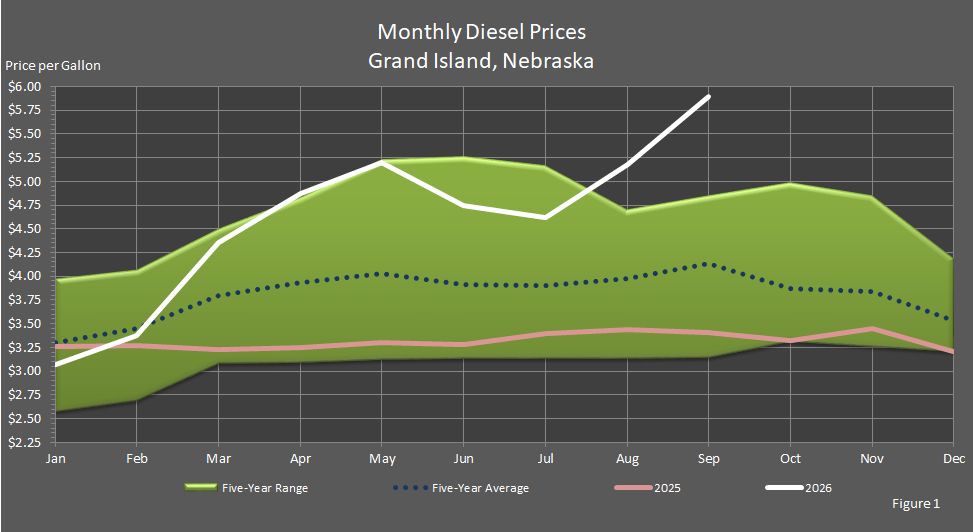Click the 2026 line's January starting point

56,364
